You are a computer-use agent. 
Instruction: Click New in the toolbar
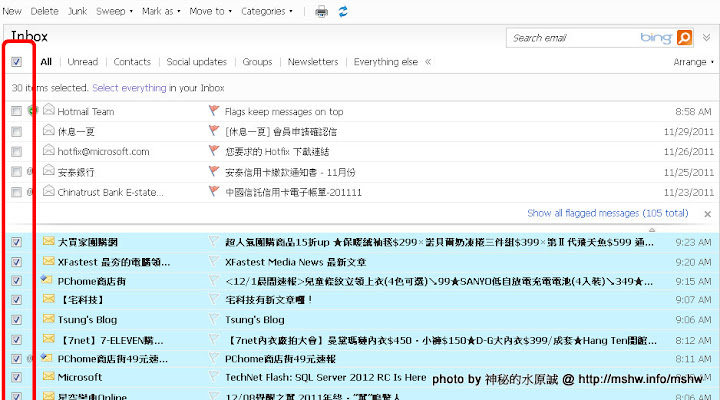[x=12, y=11]
